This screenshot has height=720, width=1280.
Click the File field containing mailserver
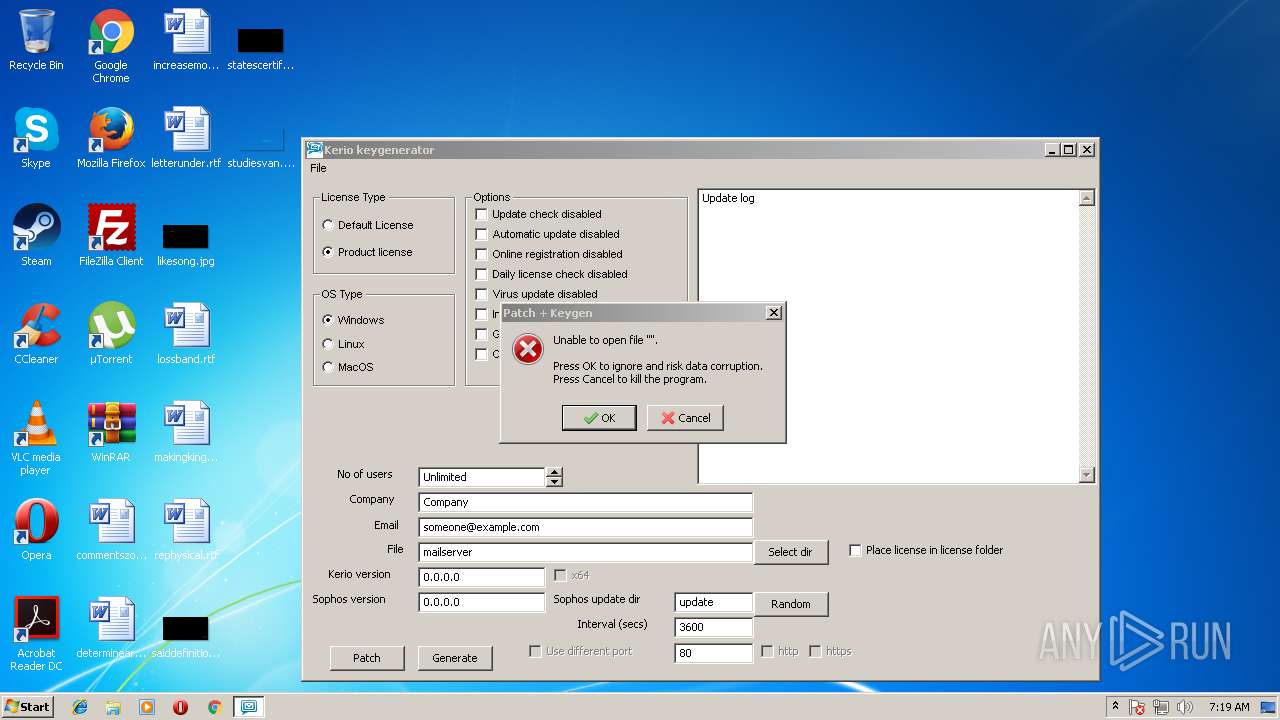(585, 552)
